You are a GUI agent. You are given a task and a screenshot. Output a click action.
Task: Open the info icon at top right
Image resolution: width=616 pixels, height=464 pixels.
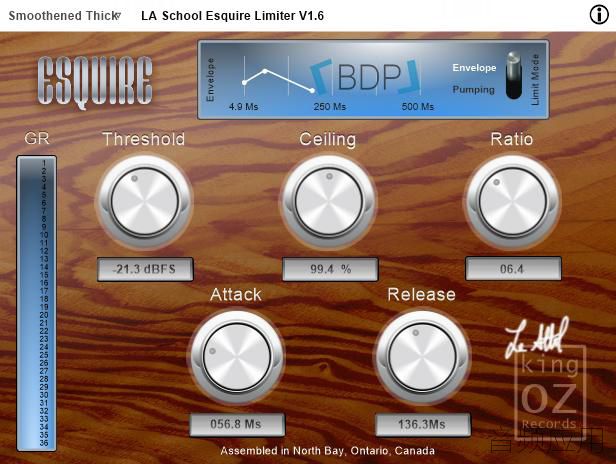(599, 15)
